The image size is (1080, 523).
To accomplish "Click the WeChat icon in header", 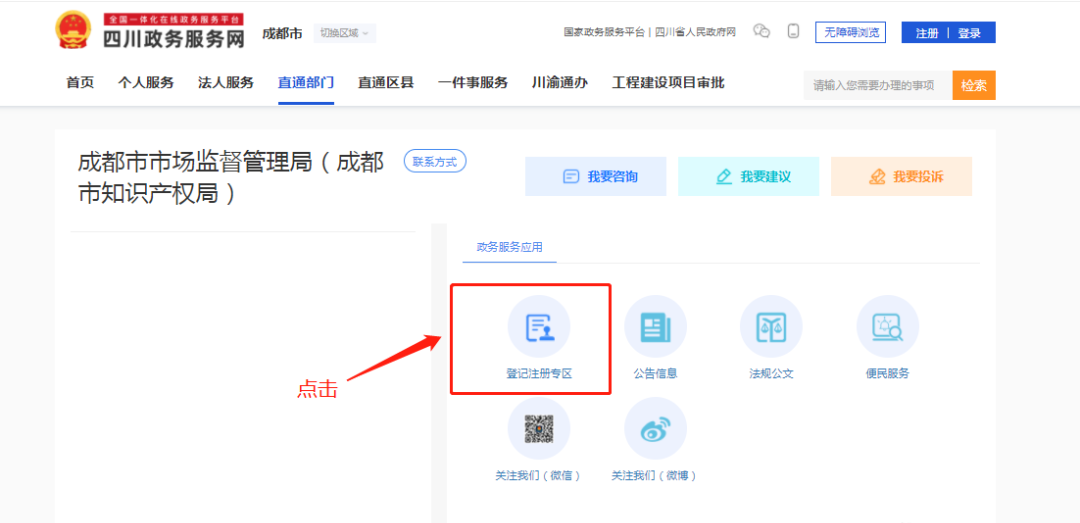I will click(761, 31).
